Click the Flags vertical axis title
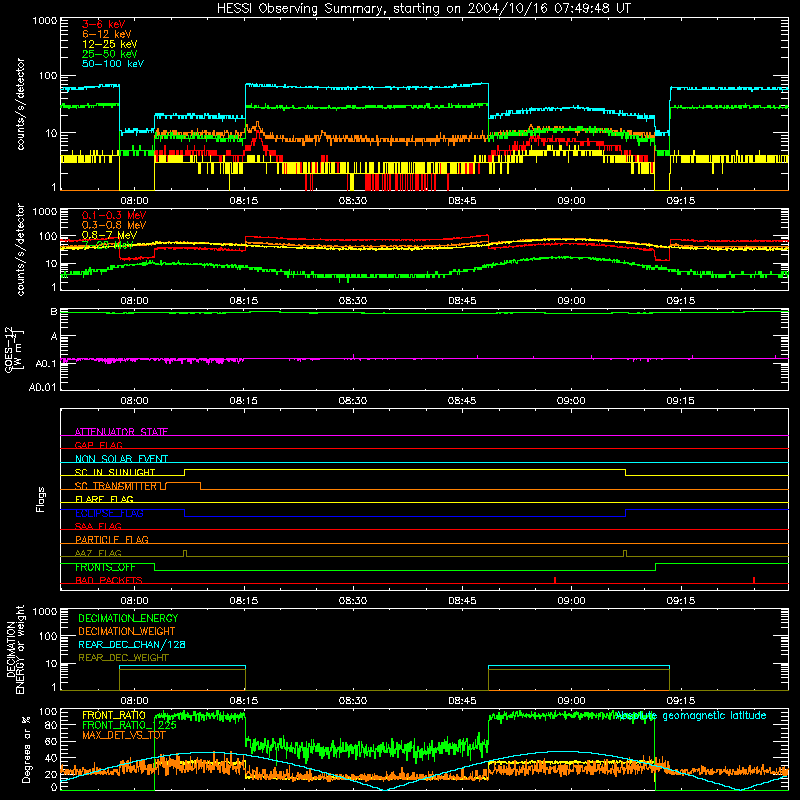This screenshot has height=800, width=800. [41, 499]
